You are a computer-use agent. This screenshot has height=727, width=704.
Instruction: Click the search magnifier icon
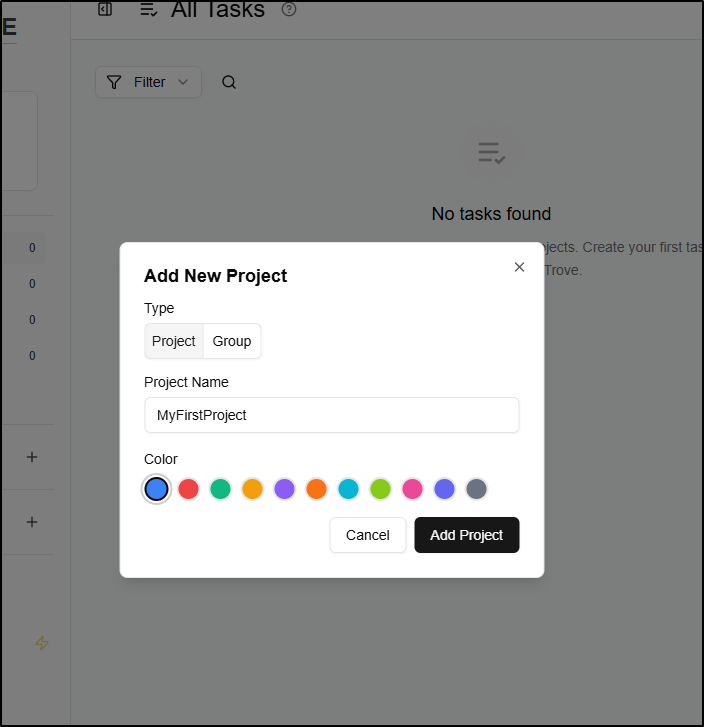229,82
